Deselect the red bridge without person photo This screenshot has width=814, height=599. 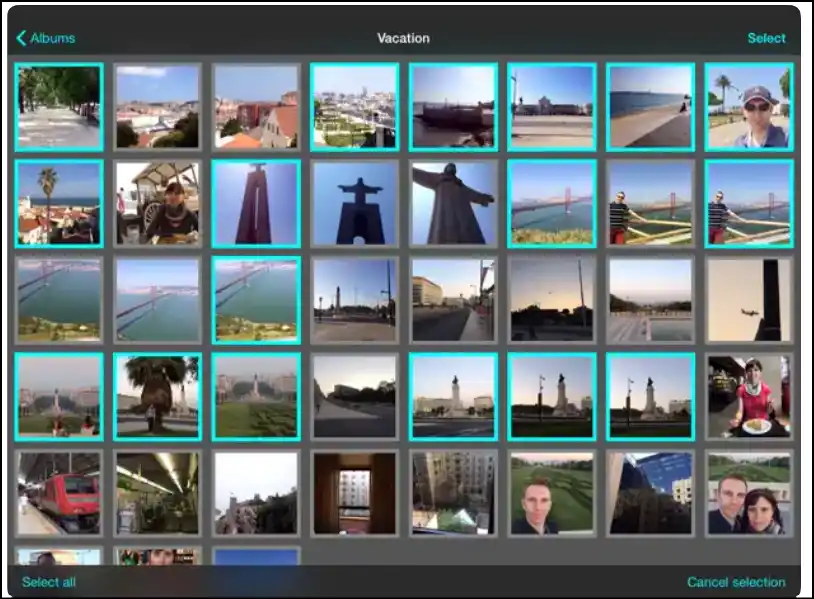click(x=552, y=203)
